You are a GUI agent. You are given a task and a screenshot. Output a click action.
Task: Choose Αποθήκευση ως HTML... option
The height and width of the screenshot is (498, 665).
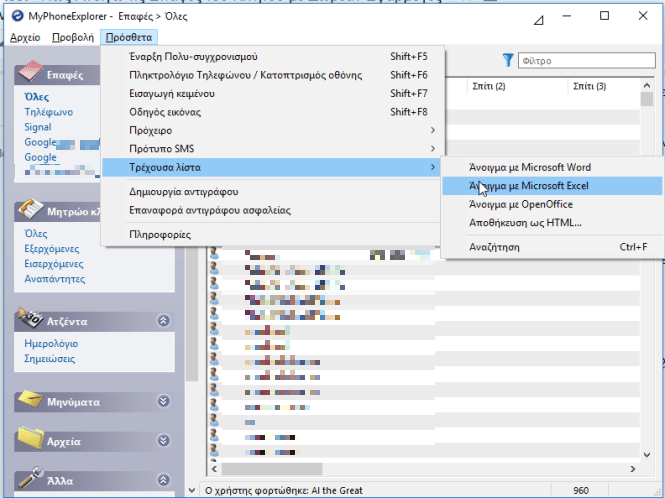525,222
